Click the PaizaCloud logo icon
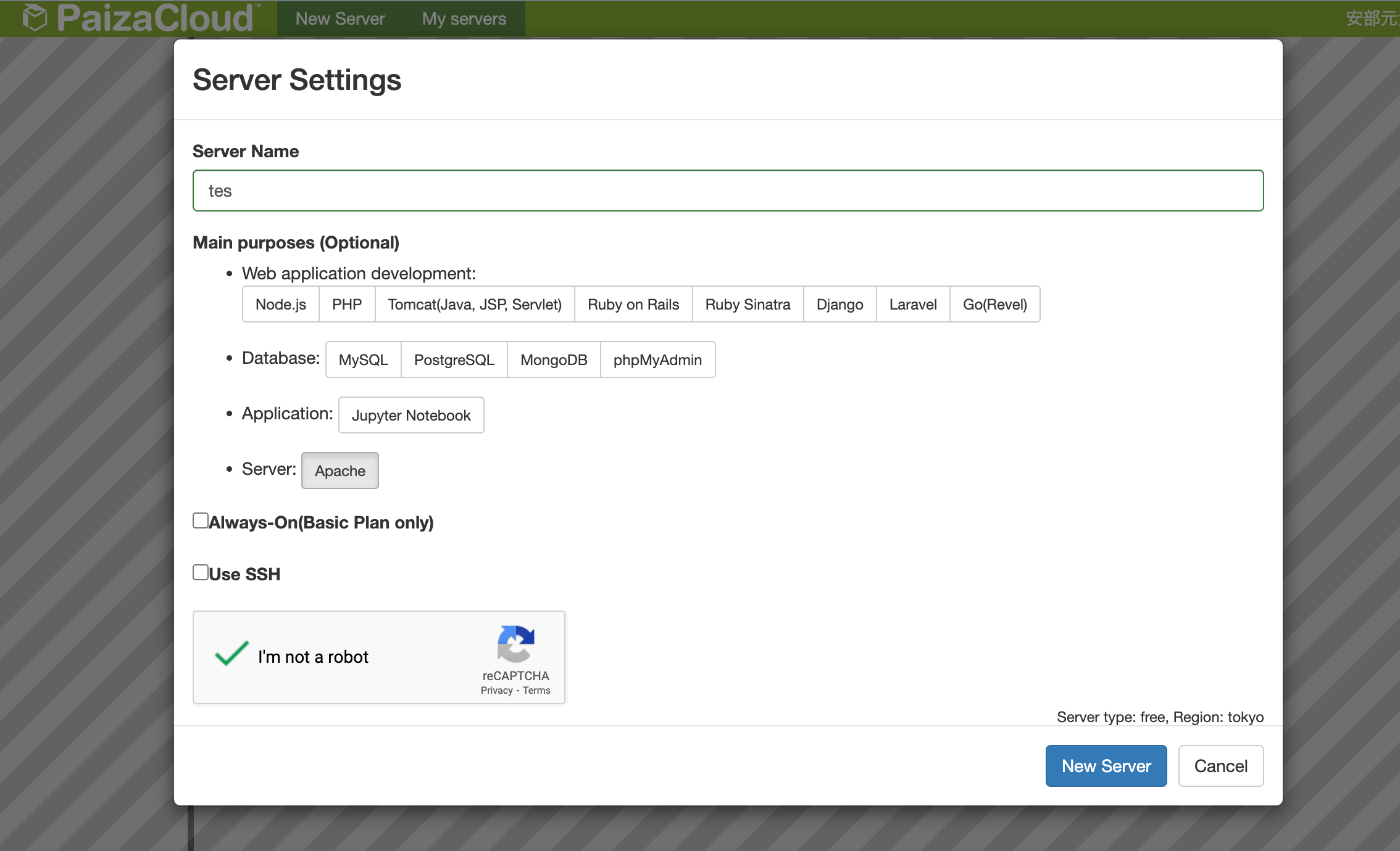 (x=35, y=17)
